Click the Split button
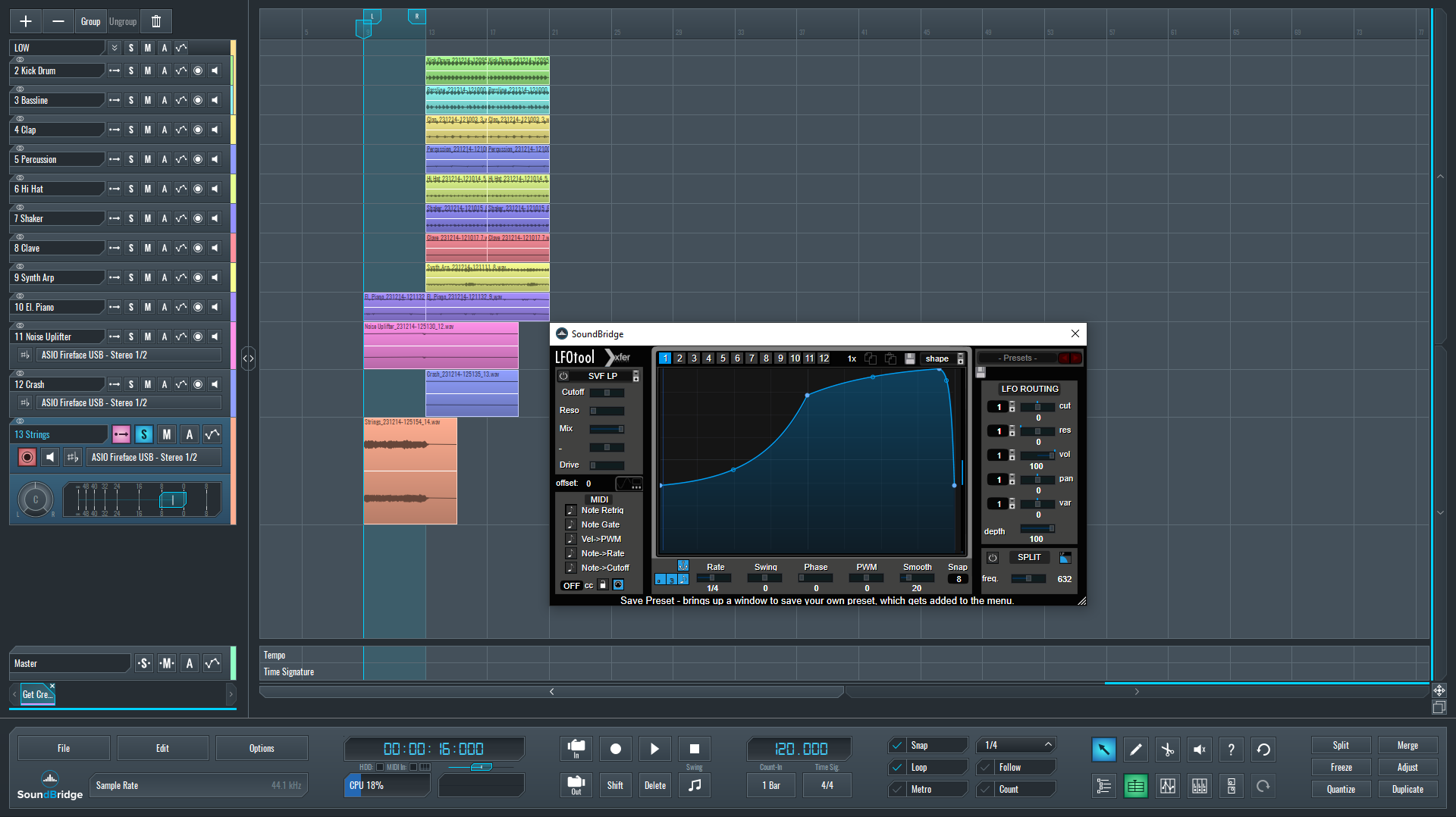Screen dimensions: 1456x817 click(1341, 746)
